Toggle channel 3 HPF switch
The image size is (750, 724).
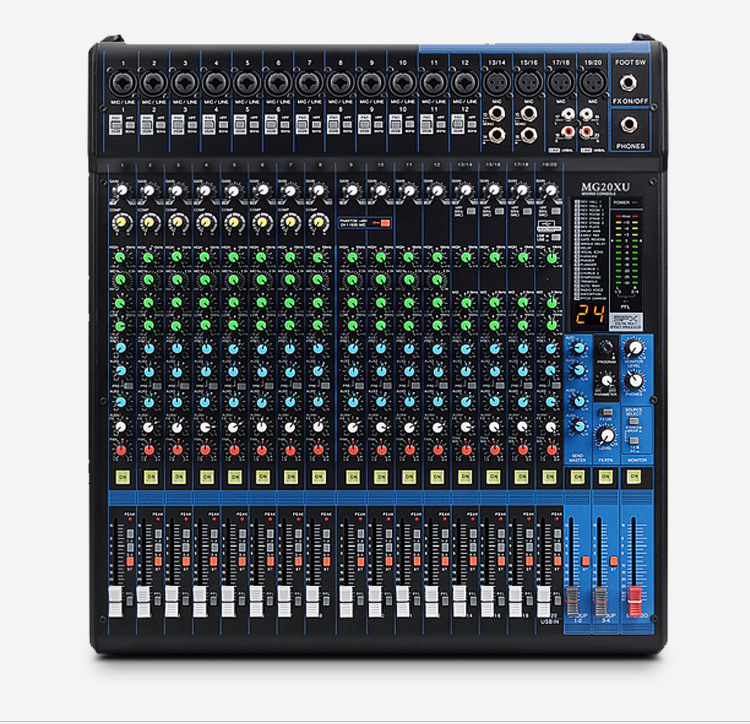pos(192,125)
